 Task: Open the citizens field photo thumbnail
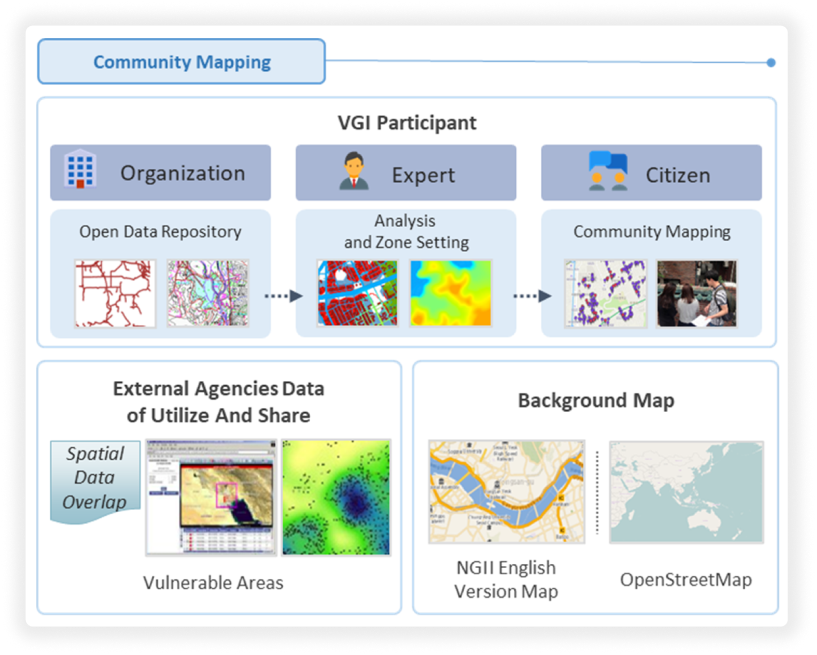tap(697, 294)
